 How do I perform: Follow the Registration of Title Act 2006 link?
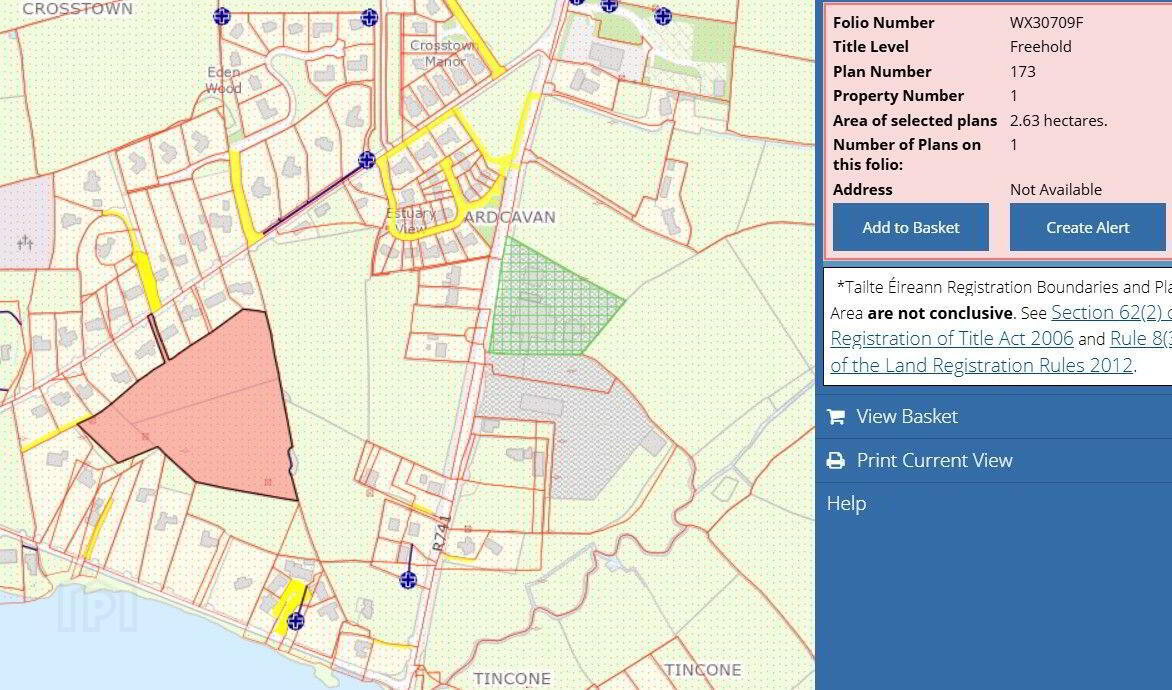coord(952,339)
